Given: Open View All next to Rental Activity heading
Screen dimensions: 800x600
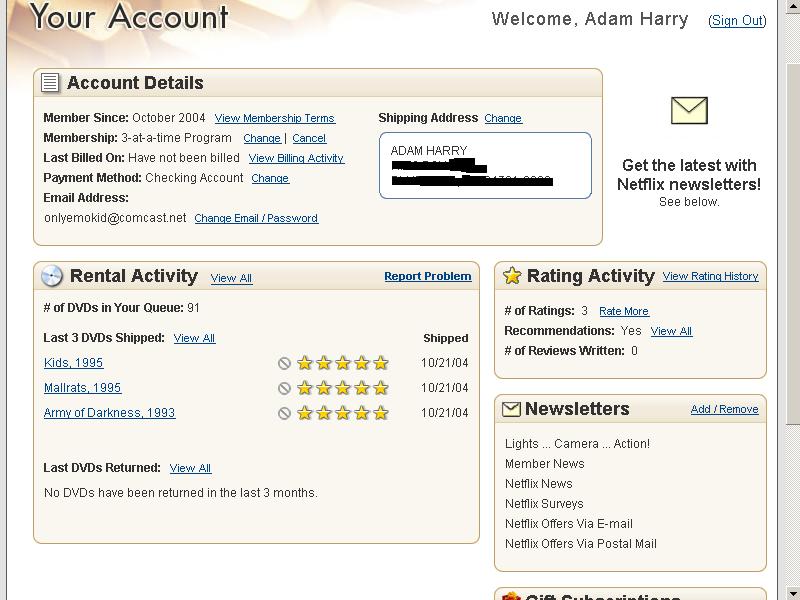Looking at the screenshot, I should pyautogui.click(x=232, y=278).
